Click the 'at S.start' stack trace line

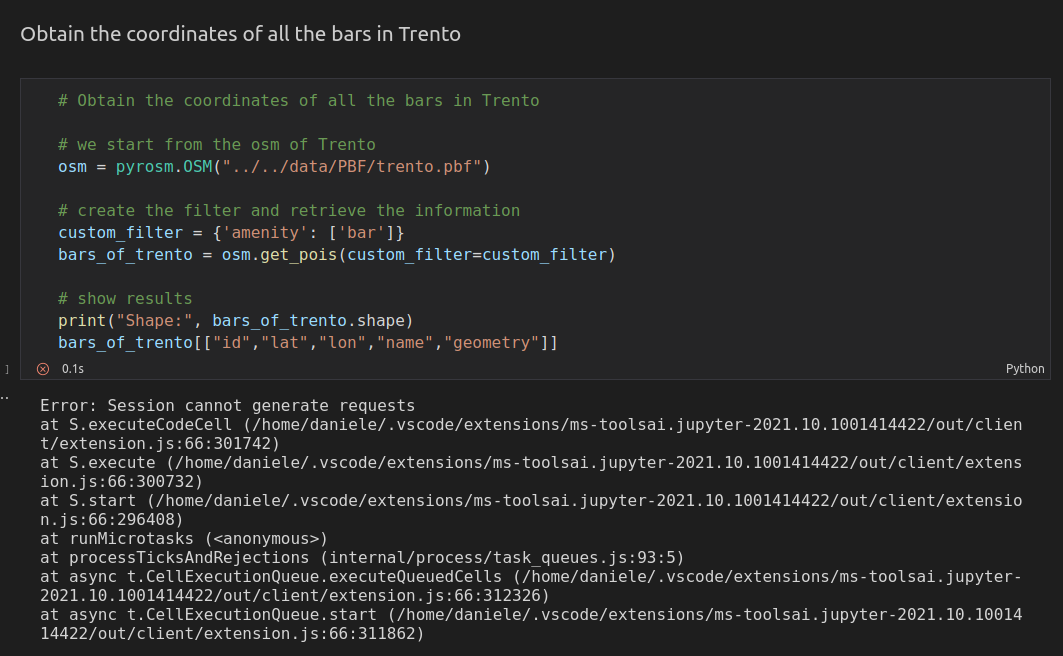pyautogui.click(x=531, y=510)
